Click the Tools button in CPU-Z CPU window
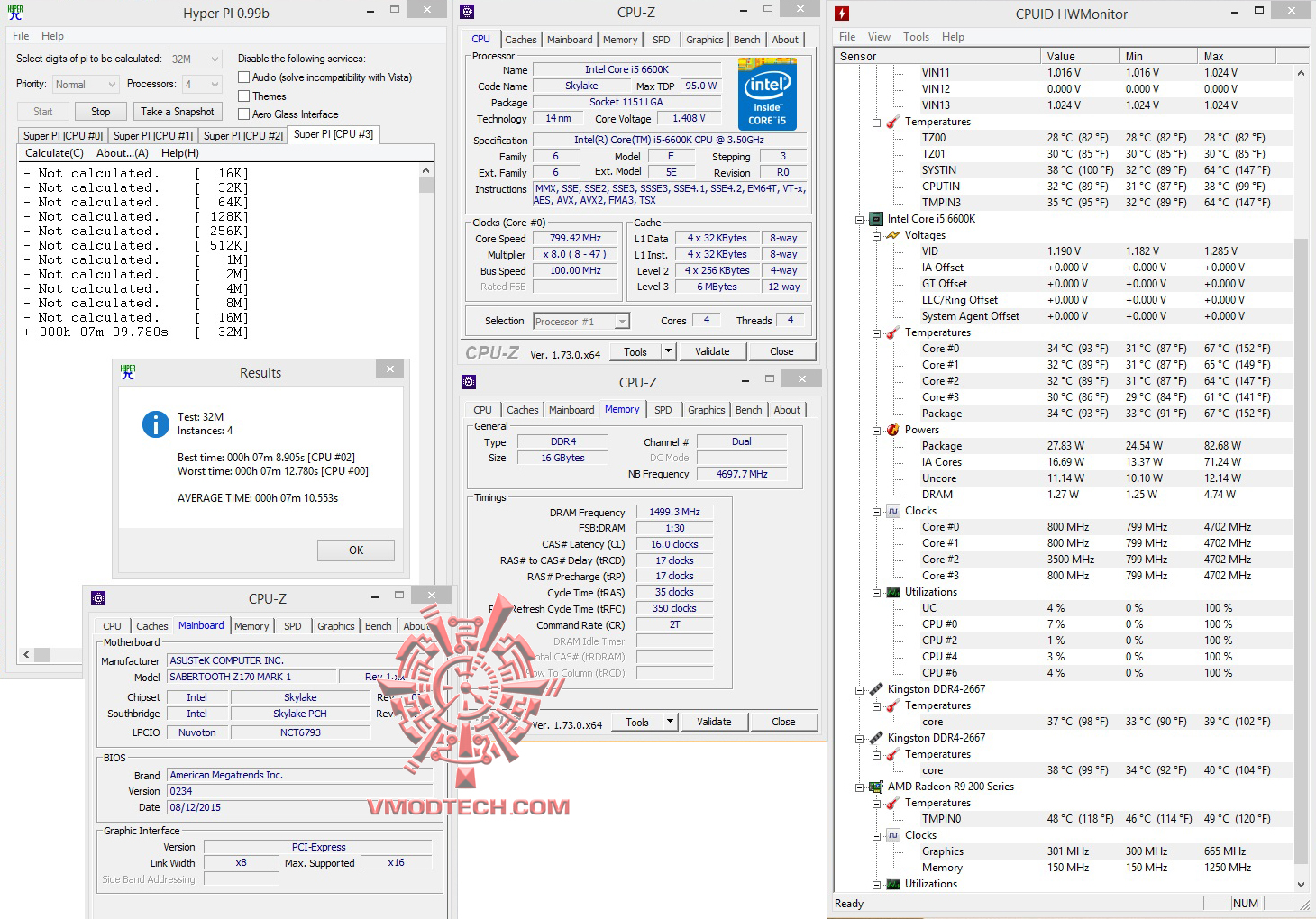 (x=635, y=351)
